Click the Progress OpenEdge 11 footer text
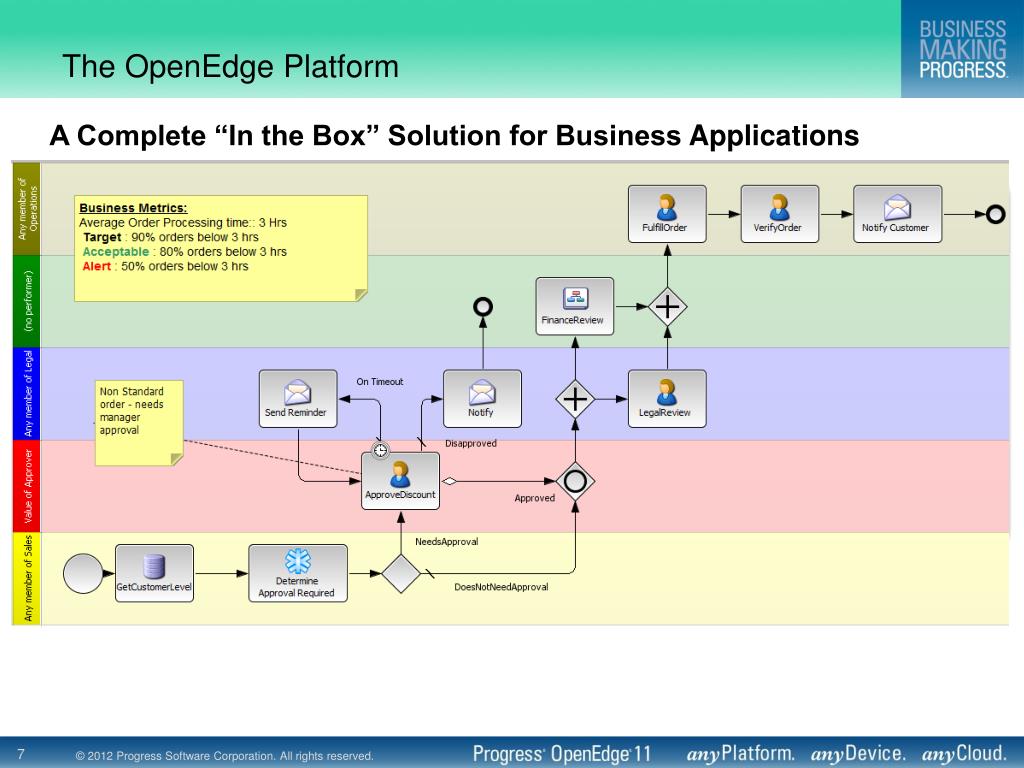Screen dimensions: 1024x768 (x=562, y=754)
